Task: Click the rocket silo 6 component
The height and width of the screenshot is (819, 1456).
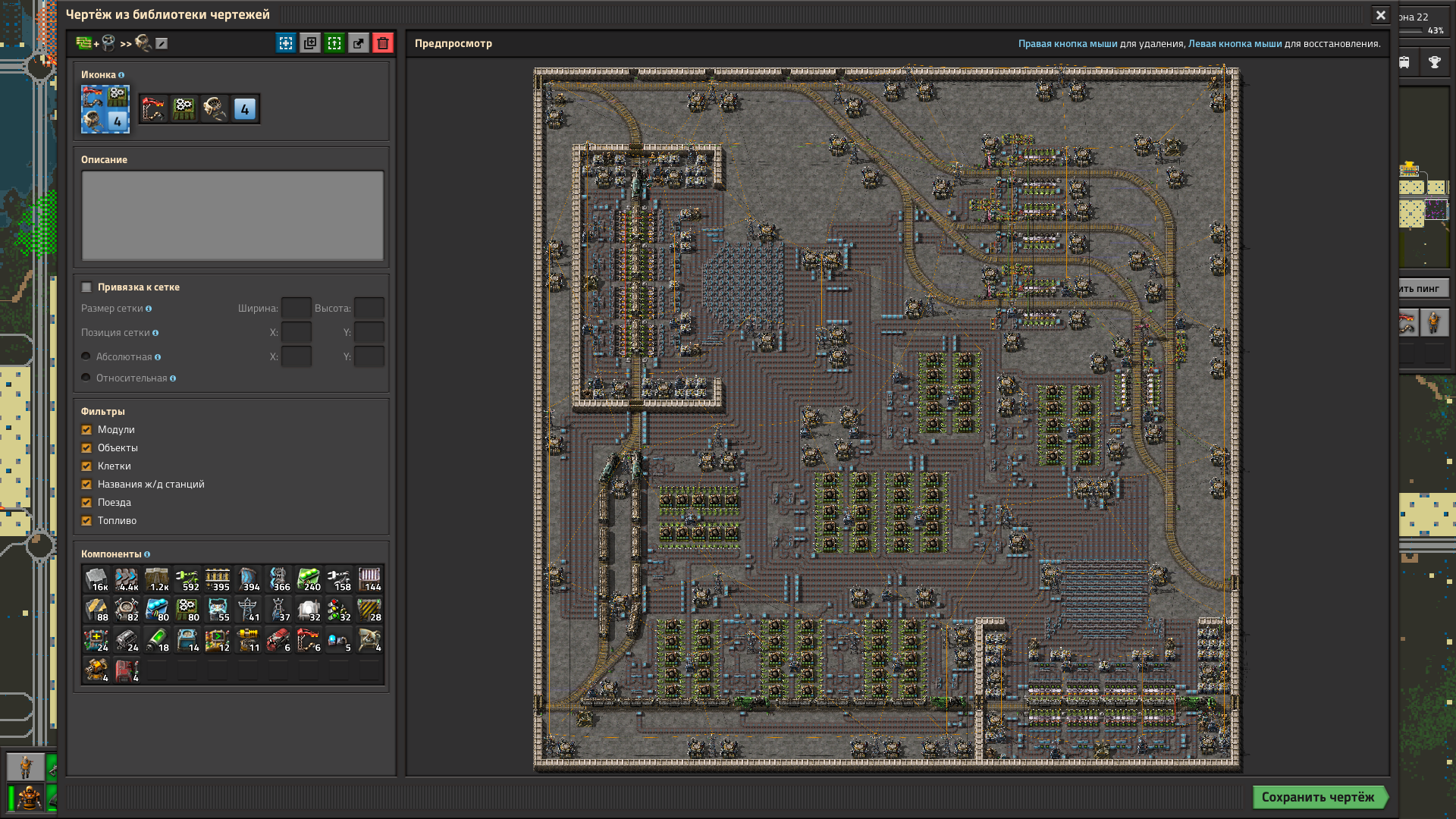Action: 309,640
